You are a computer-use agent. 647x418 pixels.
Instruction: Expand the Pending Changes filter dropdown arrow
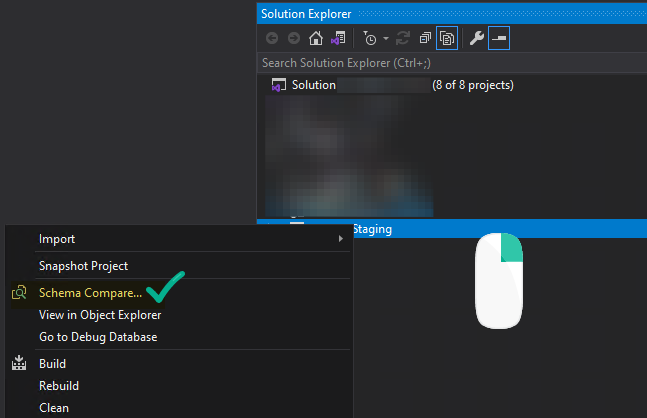pos(386,38)
